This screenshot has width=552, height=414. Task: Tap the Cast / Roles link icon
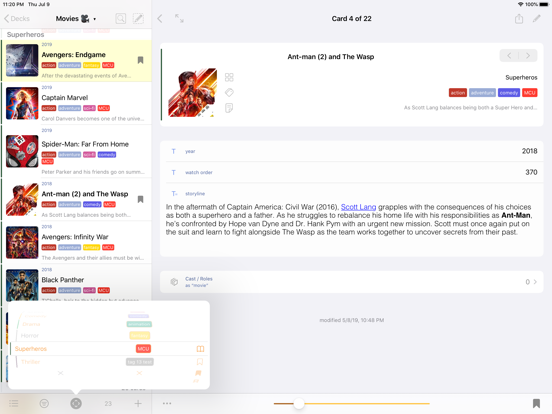coord(174,282)
